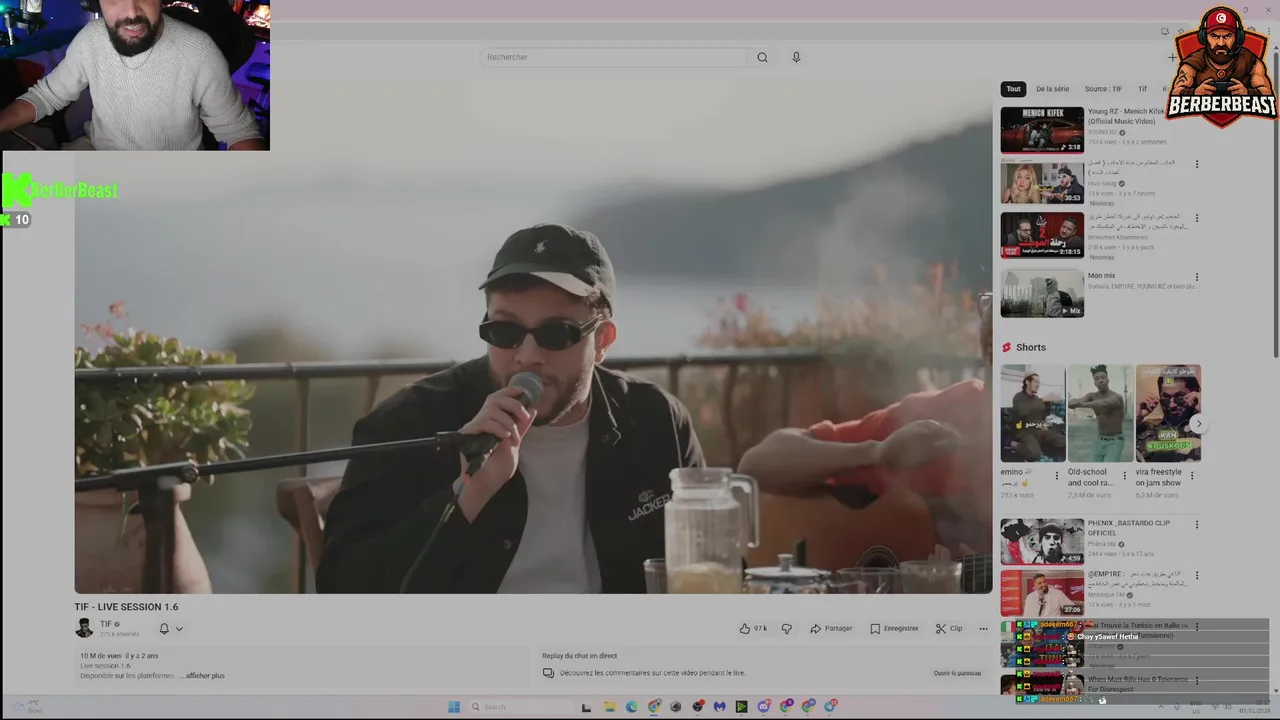This screenshot has width=1280, height=720.
Task: Save video with Enregistrer button
Action: click(x=894, y=628)
